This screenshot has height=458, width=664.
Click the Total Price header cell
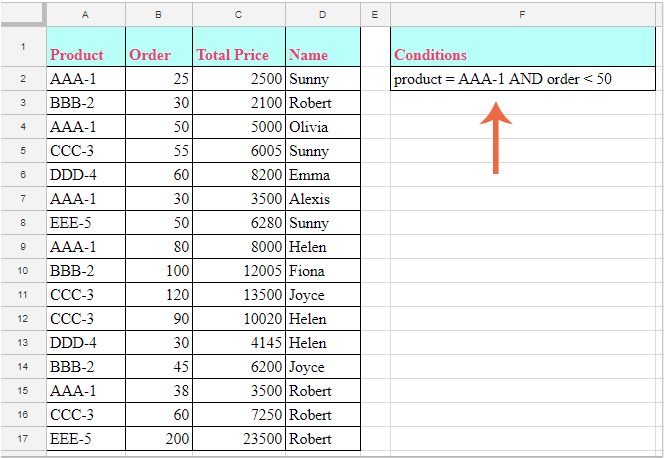point(238,55)
